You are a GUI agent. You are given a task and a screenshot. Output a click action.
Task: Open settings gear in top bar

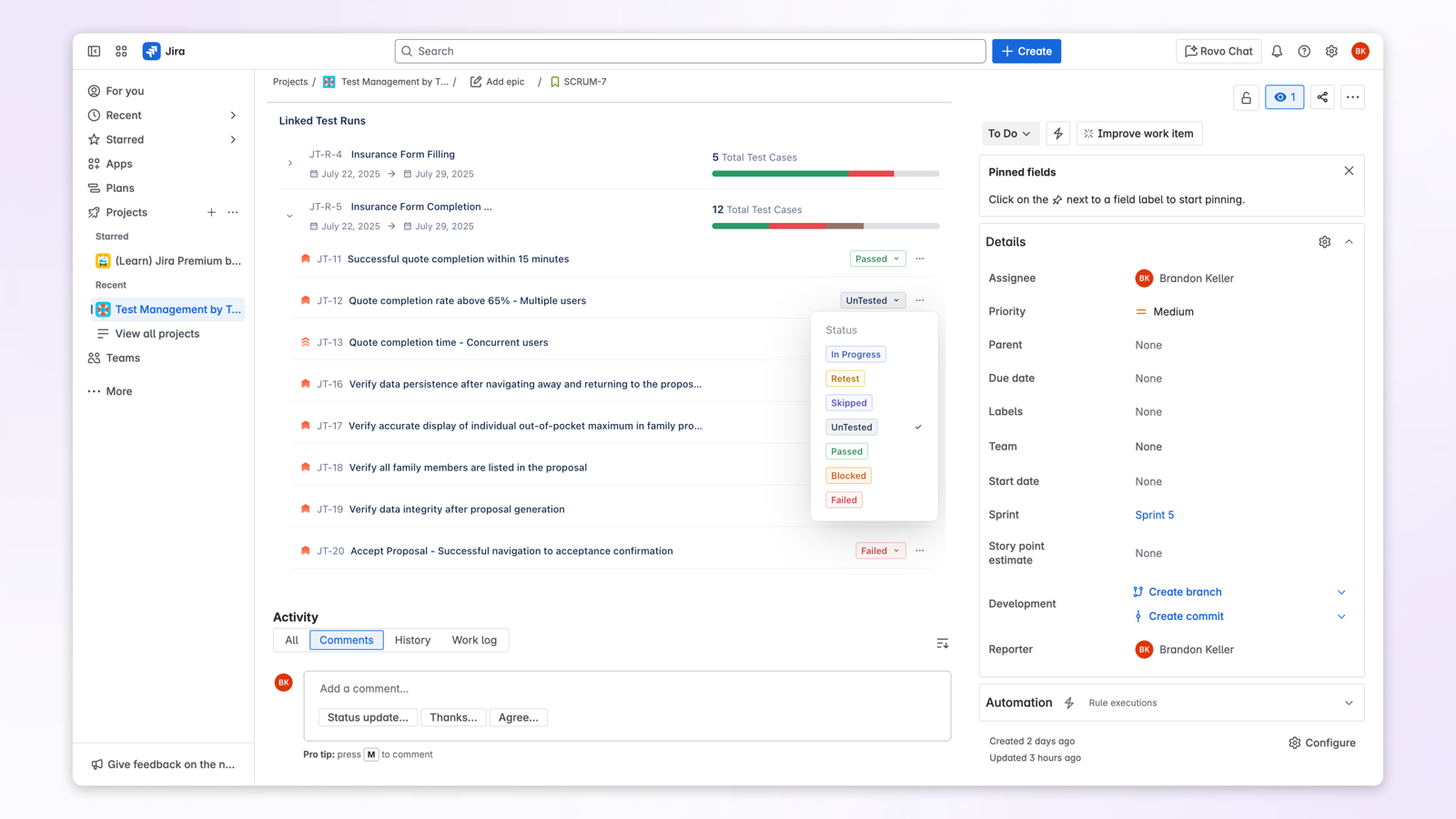tap(1331, 51)
